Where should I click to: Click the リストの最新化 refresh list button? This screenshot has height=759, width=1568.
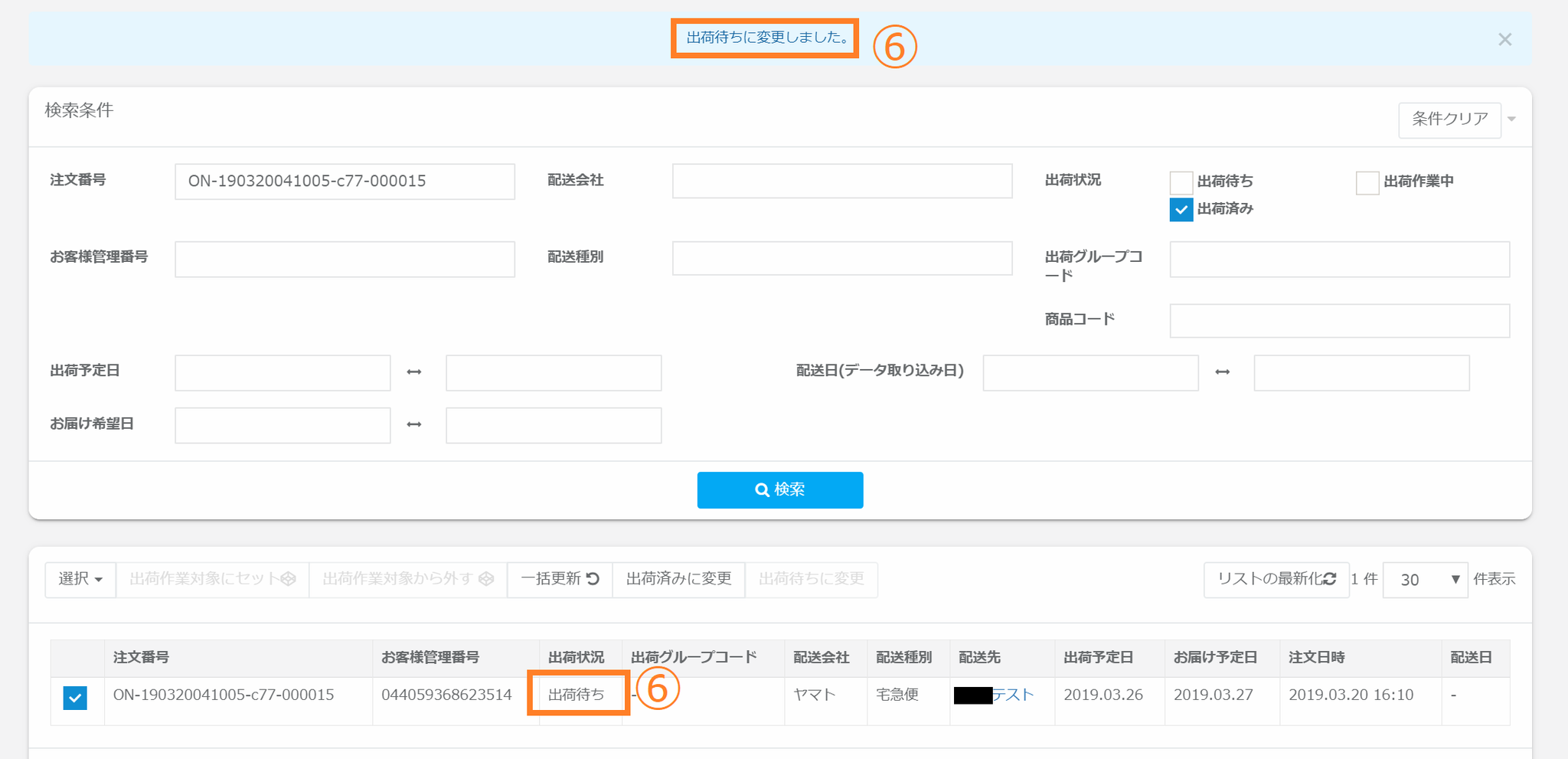click(x=1276, y=580)
